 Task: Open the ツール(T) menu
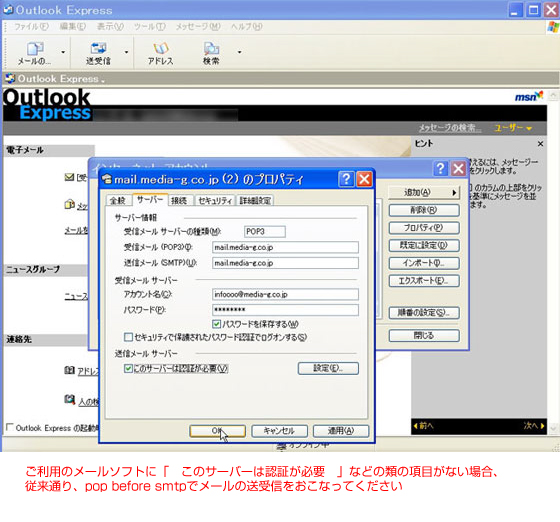150,27
